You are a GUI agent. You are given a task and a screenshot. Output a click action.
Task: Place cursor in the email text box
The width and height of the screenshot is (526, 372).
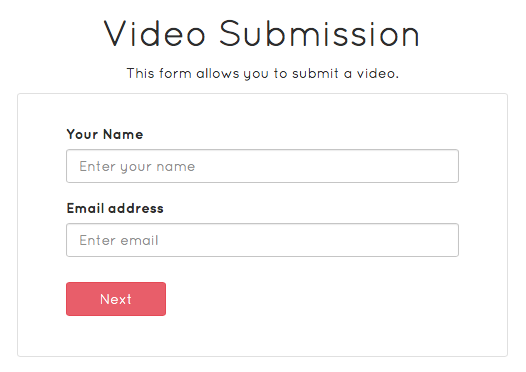pyautogui.click(x=262, y=240)
